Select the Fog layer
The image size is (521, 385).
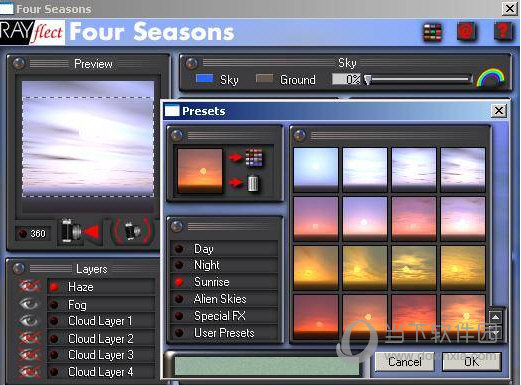pos(101,304)
